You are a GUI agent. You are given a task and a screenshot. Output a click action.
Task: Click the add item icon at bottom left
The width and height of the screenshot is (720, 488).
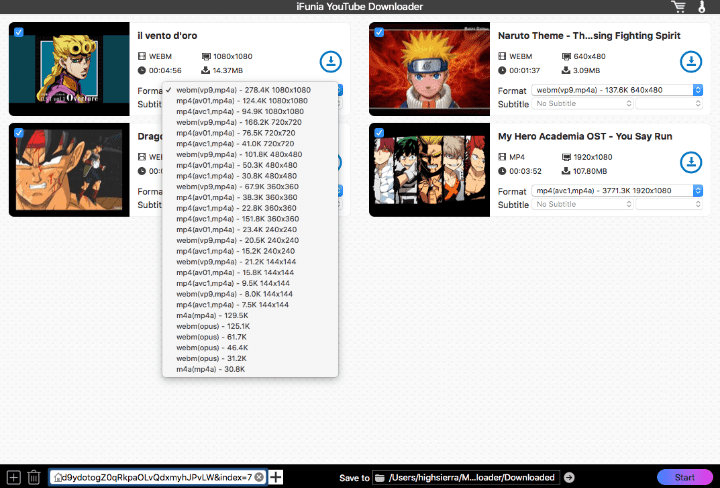[x=13, y=478]
